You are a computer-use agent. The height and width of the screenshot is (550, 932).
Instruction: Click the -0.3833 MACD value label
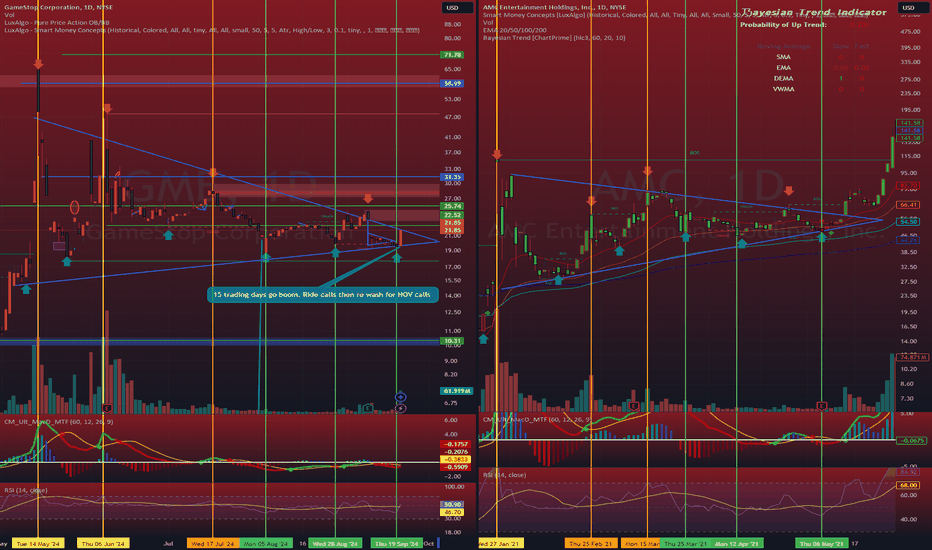point(455,460)
